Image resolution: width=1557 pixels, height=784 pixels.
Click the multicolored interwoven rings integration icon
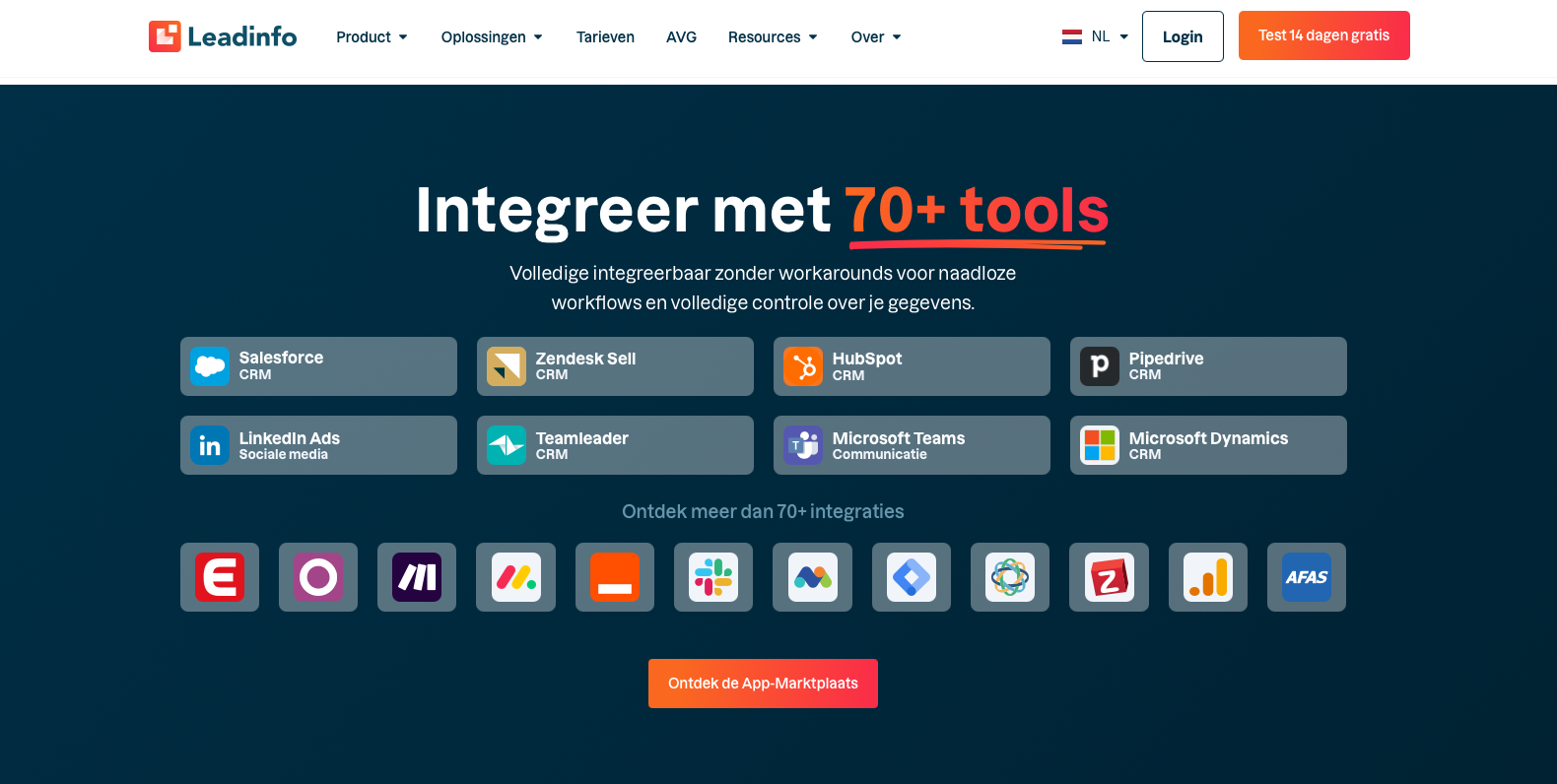[x=1010, y=577]
